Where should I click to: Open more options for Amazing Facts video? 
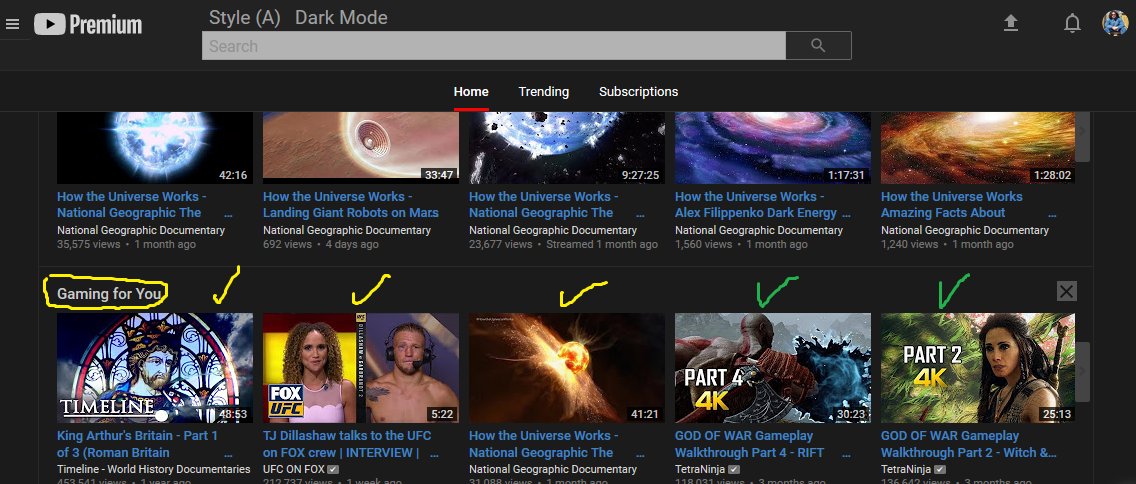point(1052,214)
